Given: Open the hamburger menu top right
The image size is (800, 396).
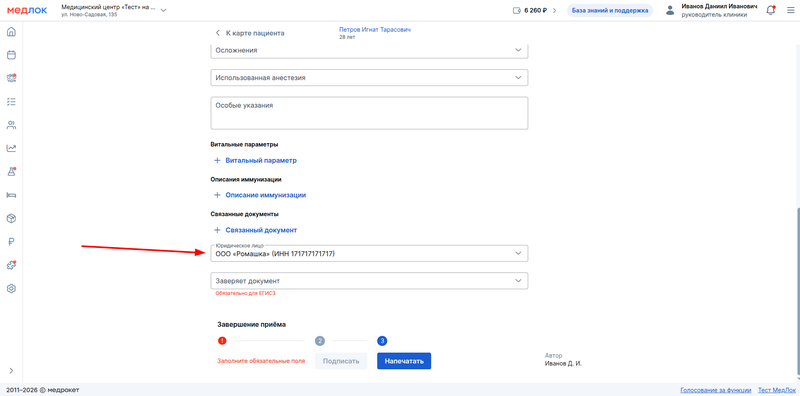Looking at the screenshot, I should 790,10.
